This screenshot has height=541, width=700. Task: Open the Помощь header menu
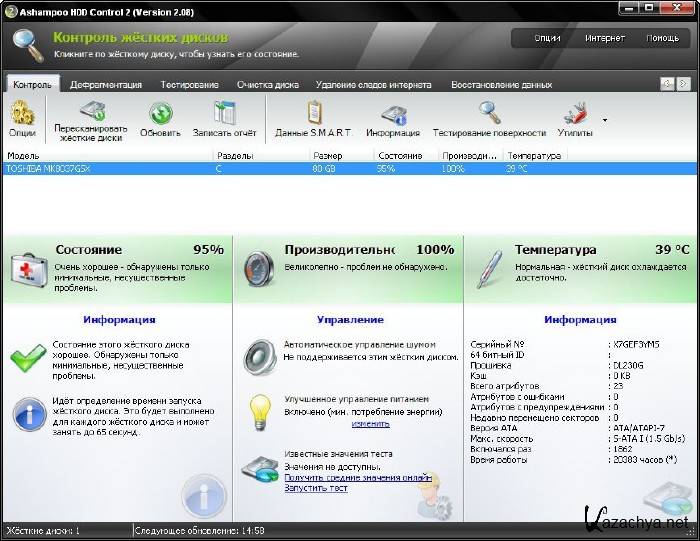point(662,38)
